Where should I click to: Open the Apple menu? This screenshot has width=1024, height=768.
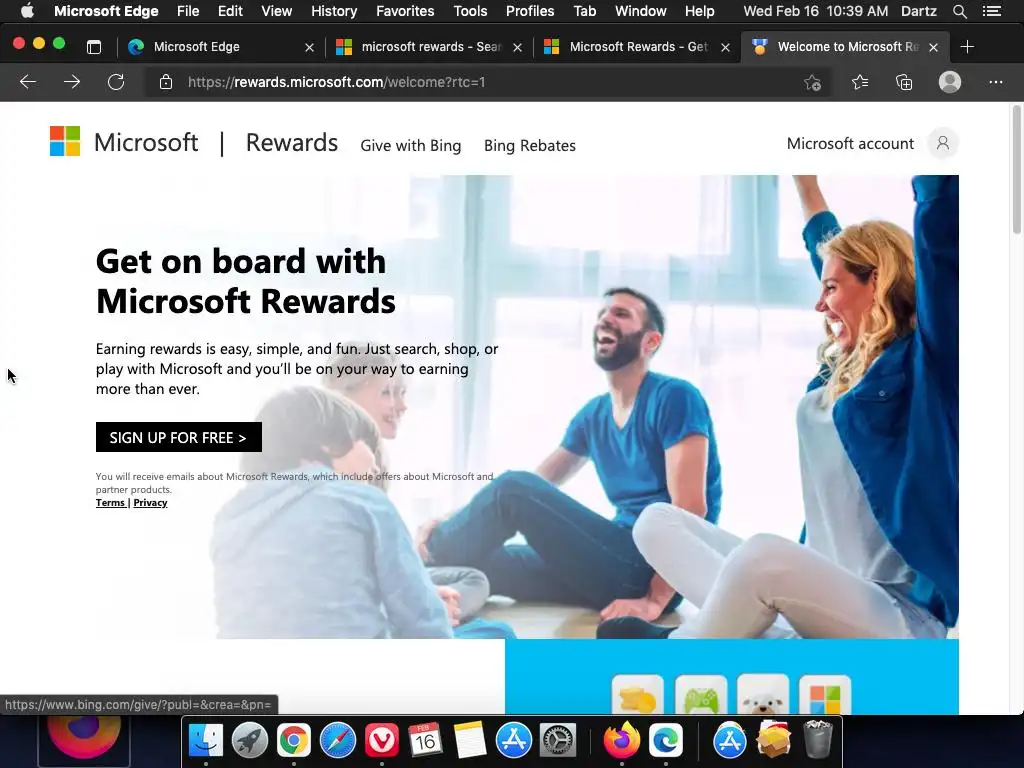27,11
